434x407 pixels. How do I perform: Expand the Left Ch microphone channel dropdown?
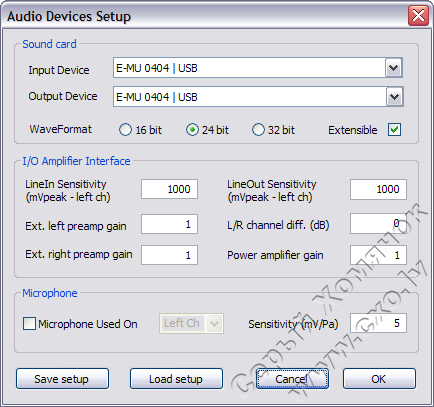click(x=214, y=324)
